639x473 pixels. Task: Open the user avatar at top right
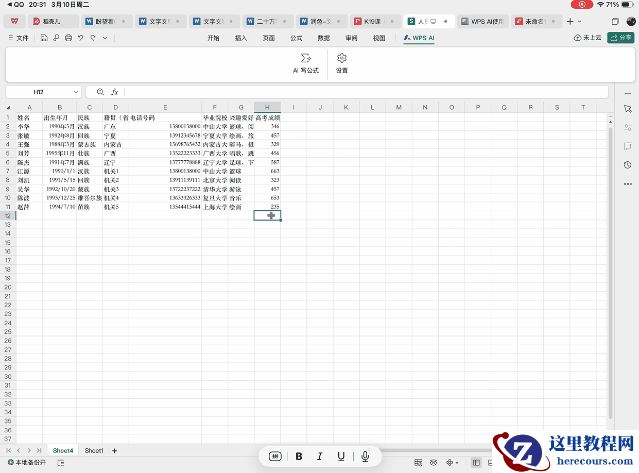pos(631,21)
